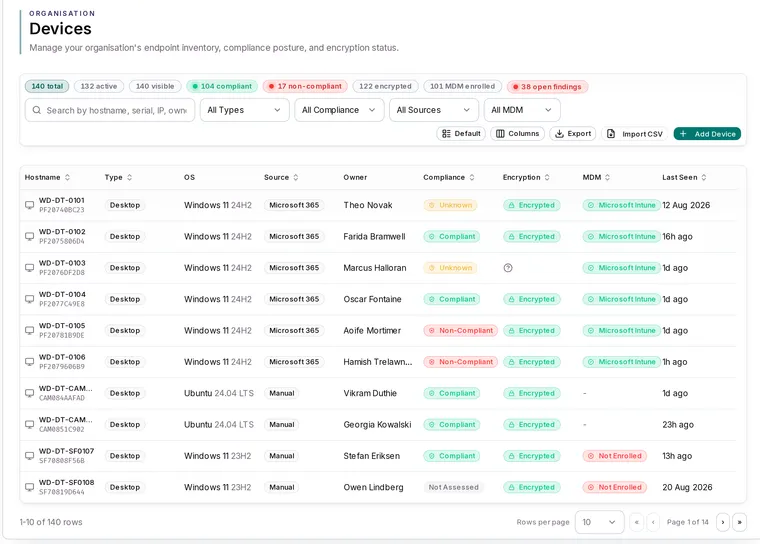This screenshot has width=760, height=544.
Task: Sort by Last Seen column arrows
Action: [x=704, y=177]
